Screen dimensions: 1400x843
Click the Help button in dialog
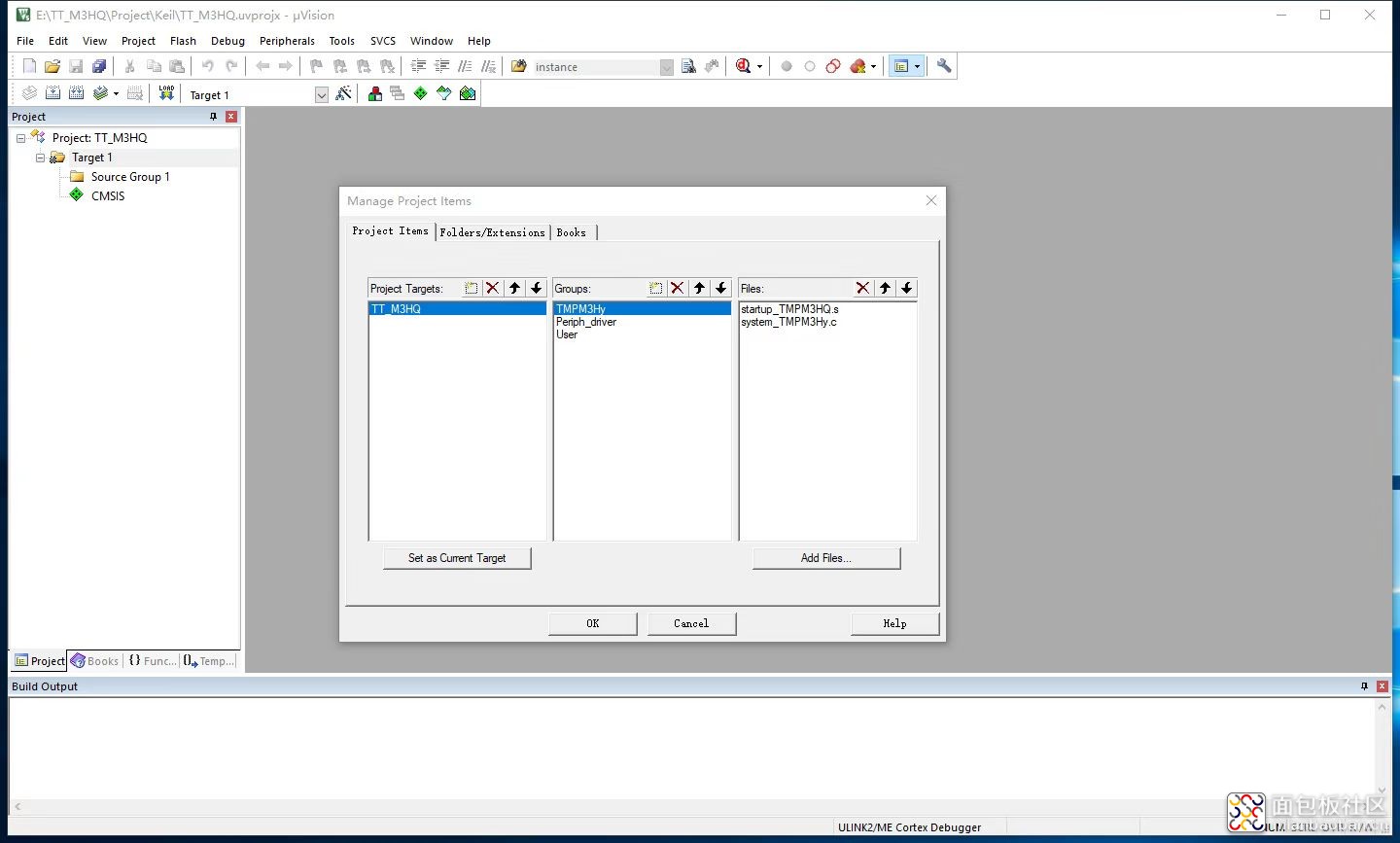pyautogui.click(x=894, y=623)
